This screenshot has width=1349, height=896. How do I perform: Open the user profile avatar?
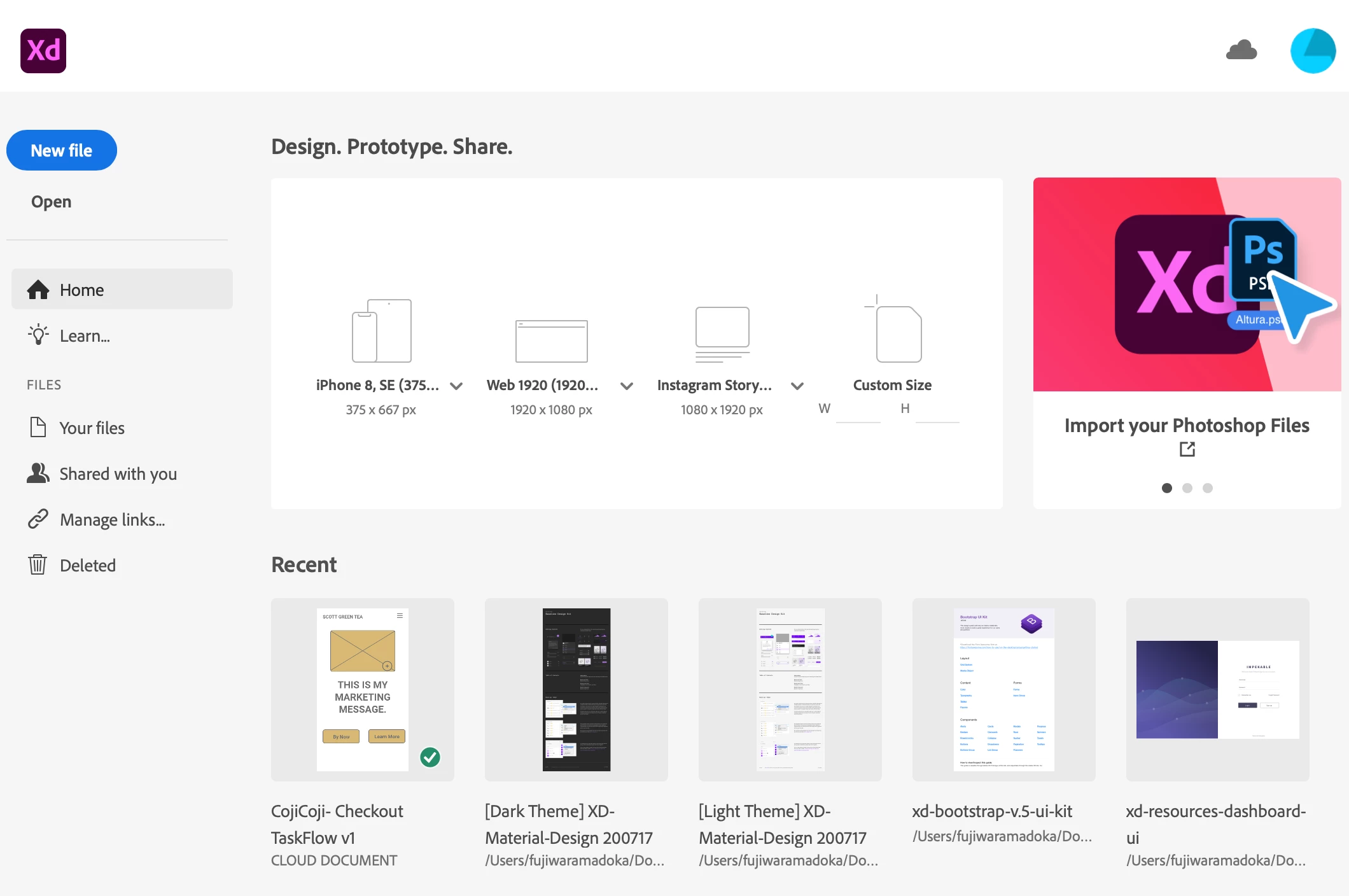coord(1313,51)
